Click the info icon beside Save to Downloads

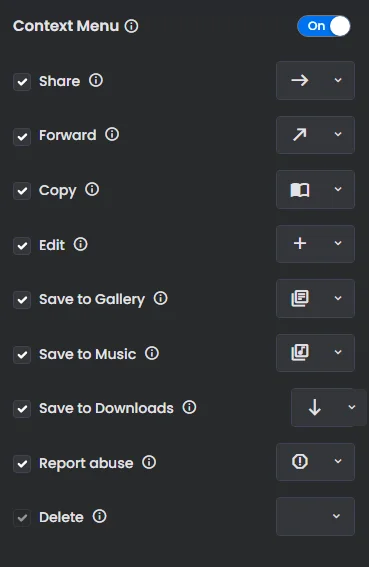point(189,408)
